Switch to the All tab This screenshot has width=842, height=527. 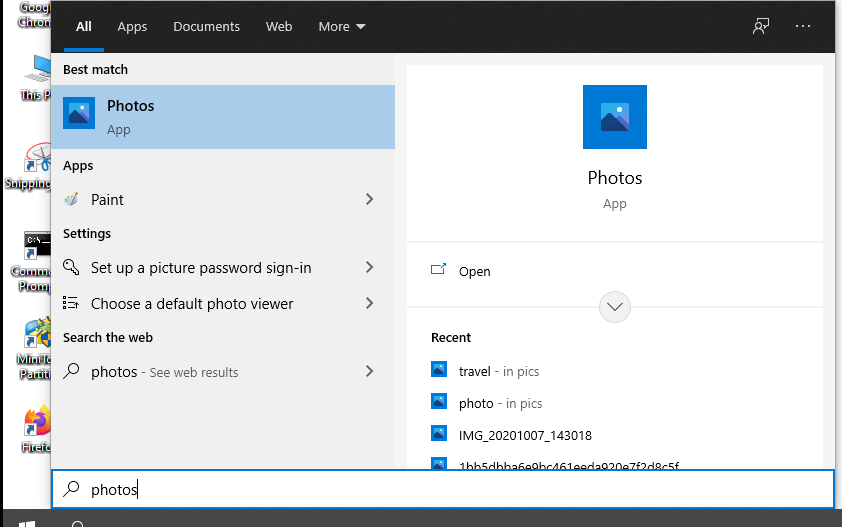tap(84, 26)
